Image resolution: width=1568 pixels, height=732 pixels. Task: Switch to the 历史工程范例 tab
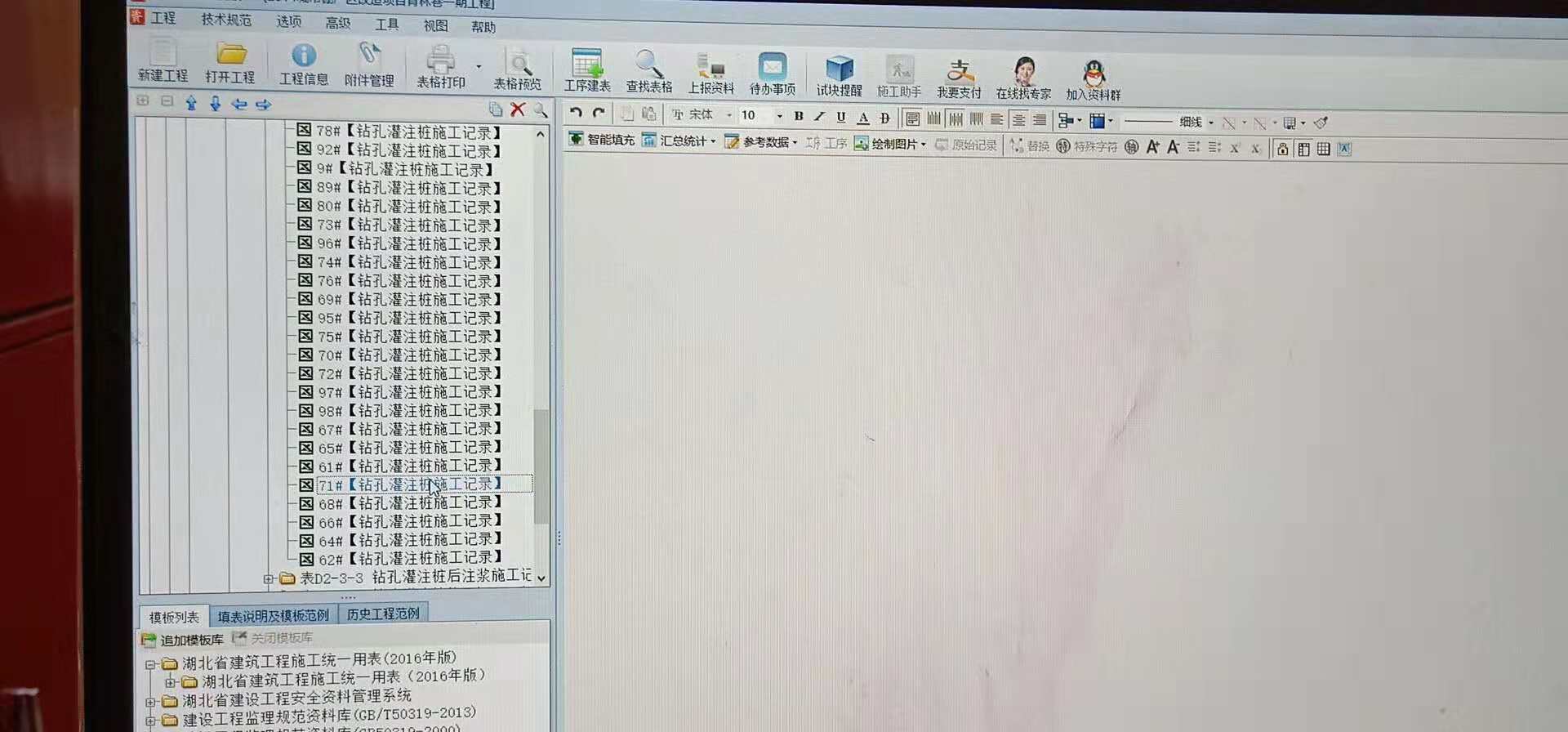pyautogui.click(x=383, y=614)
